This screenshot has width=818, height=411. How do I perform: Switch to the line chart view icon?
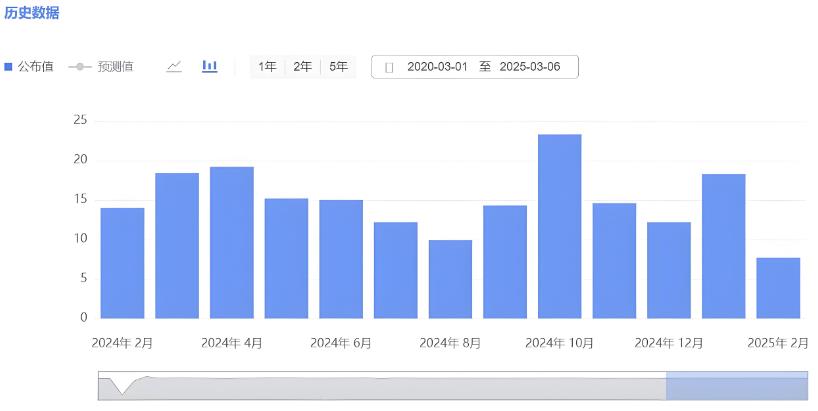pos(174,66)
